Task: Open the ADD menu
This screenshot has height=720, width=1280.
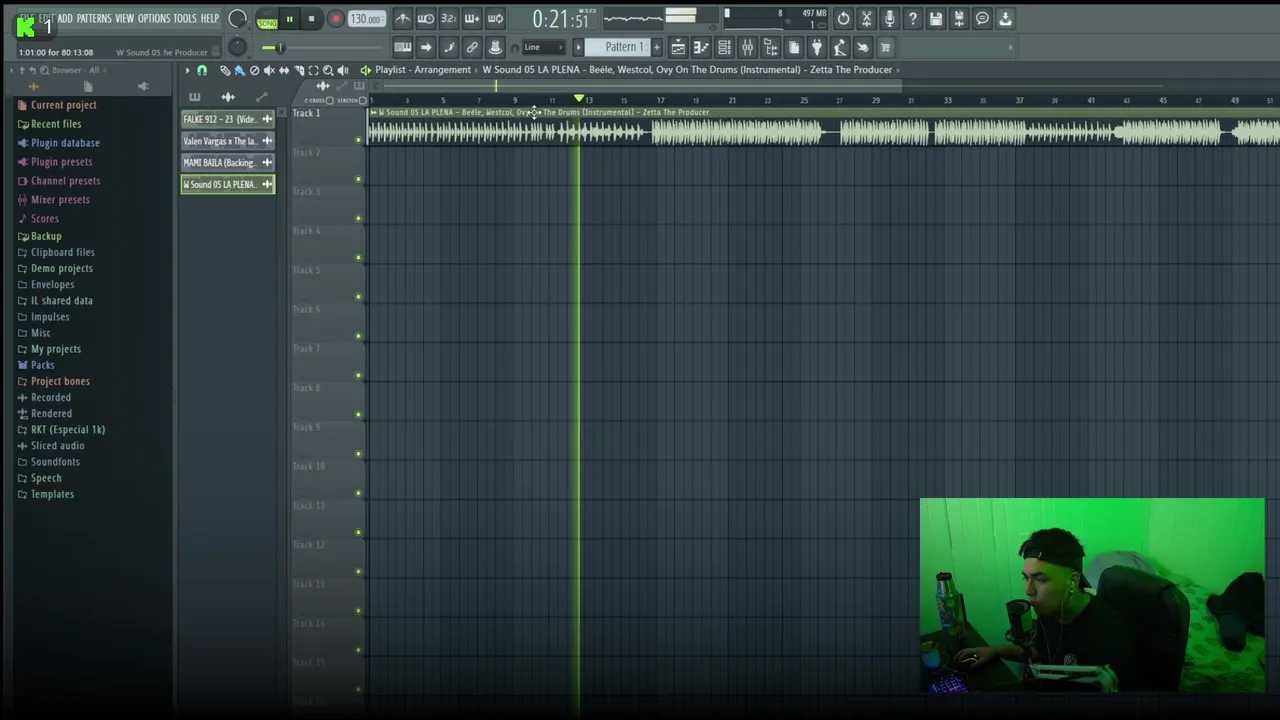Action: [x=65, y=18]
